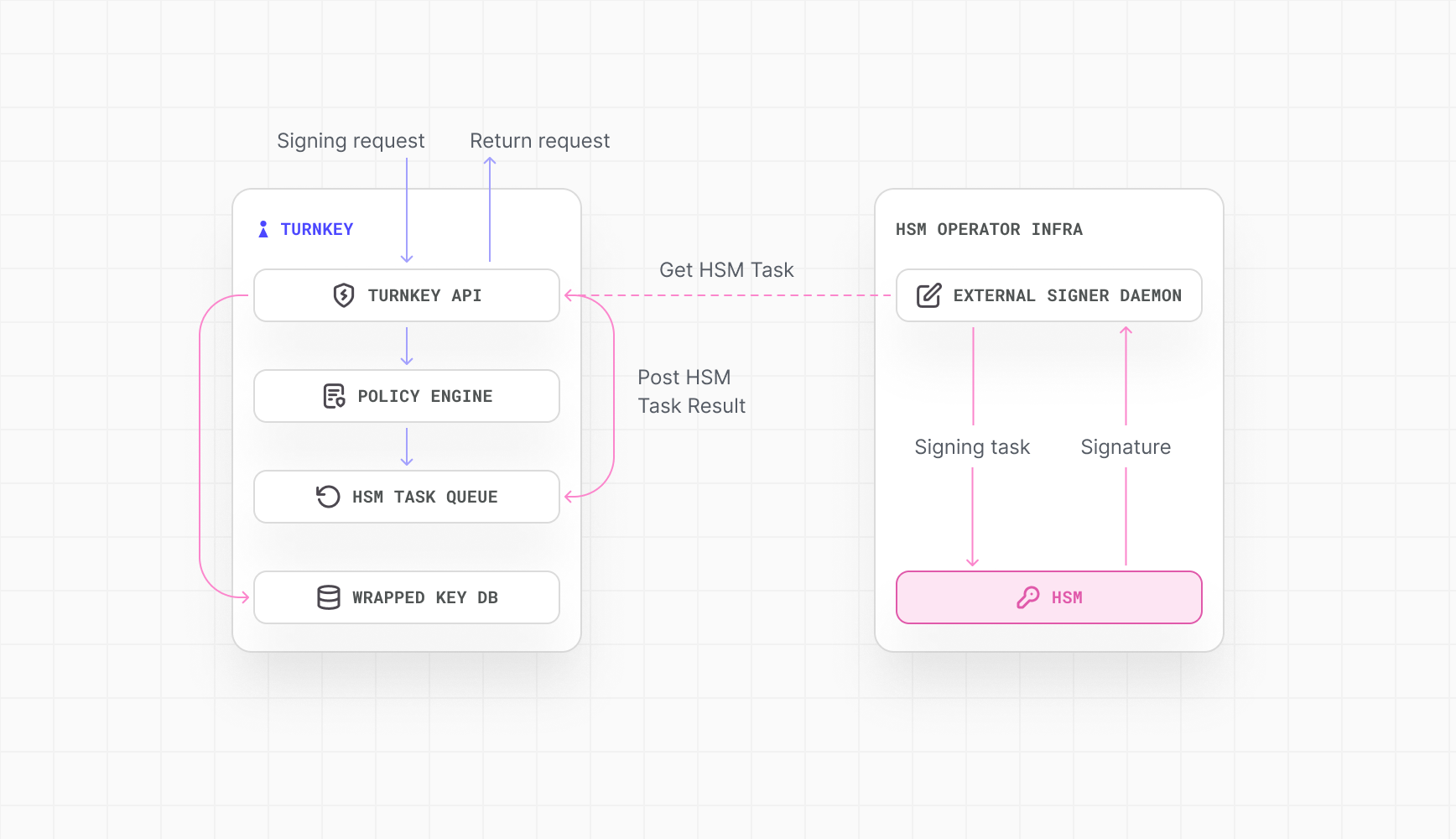Click the Turnkey logo icon

[x=263, y=229]
